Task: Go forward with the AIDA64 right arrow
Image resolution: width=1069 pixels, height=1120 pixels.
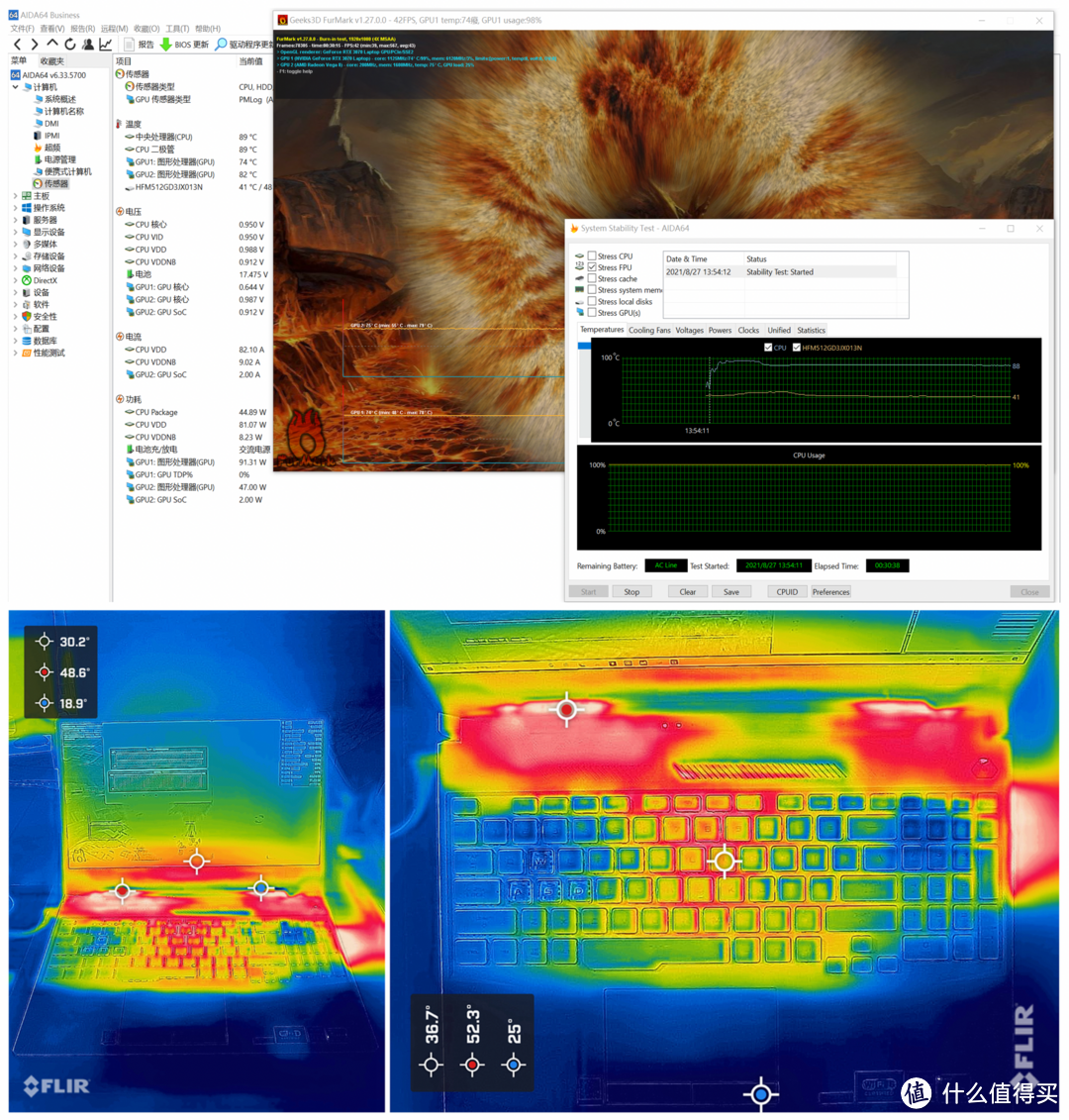Action: tap(34, 45)
